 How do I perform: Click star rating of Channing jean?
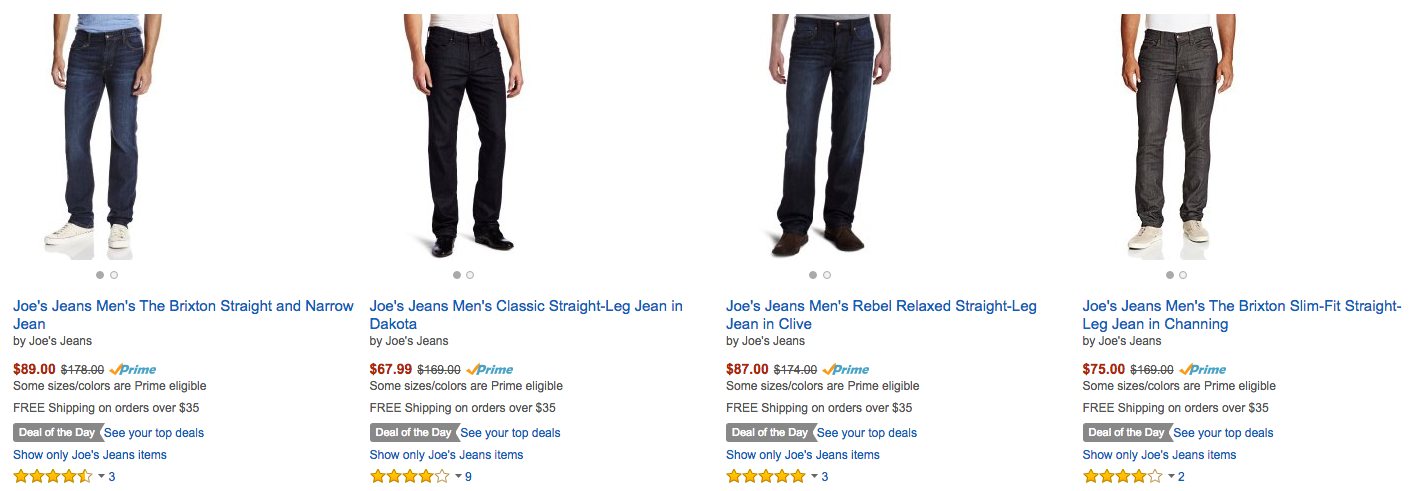click(x=1122, y=477)
